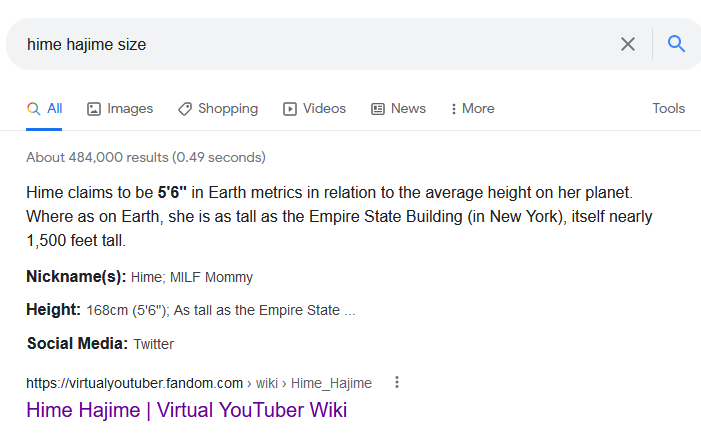Click the colorful All search icon
Image resolution: width=701 pixels, height=438 pixels.
33,109
